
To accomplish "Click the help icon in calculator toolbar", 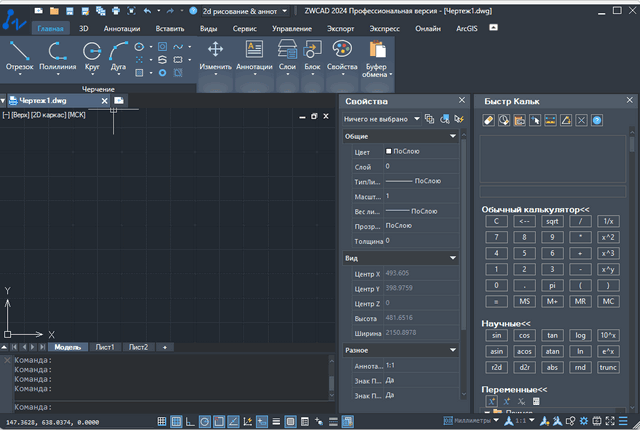I will (x=596, y=120).
